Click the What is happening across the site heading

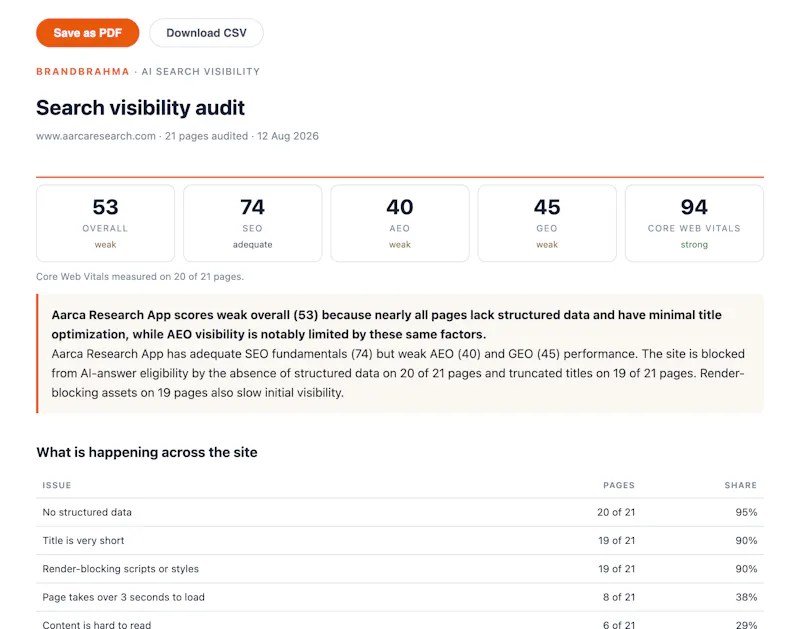pos(147,452)
